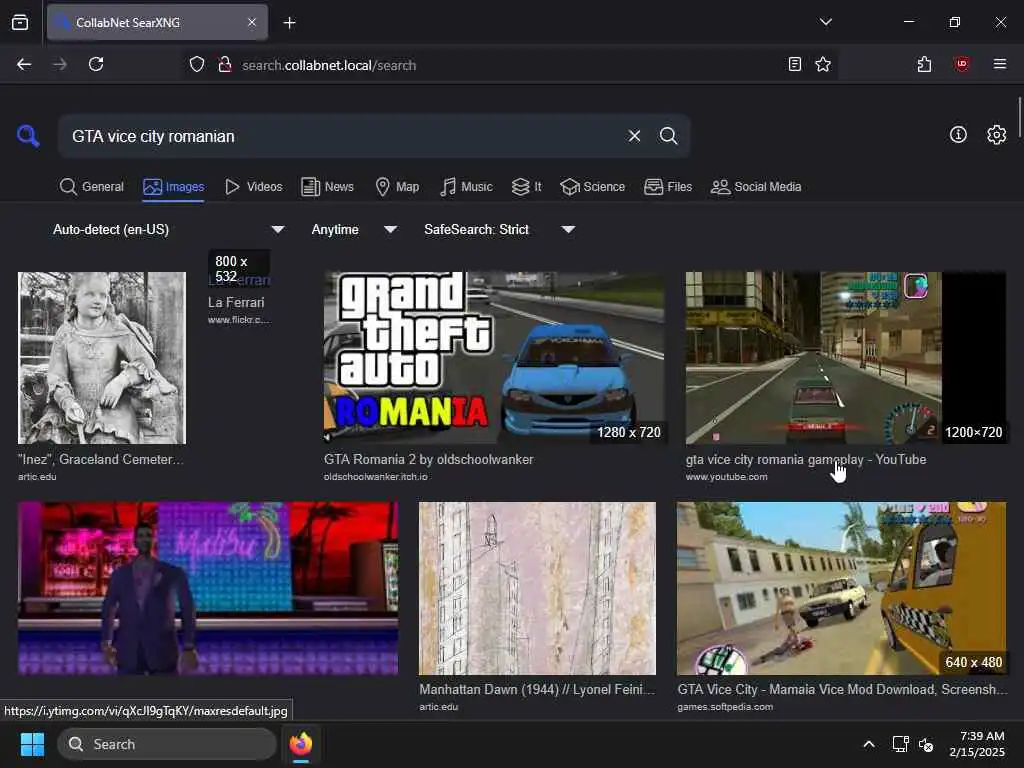Click Manhattan Dawn (1944) title link

coord(537,689)
